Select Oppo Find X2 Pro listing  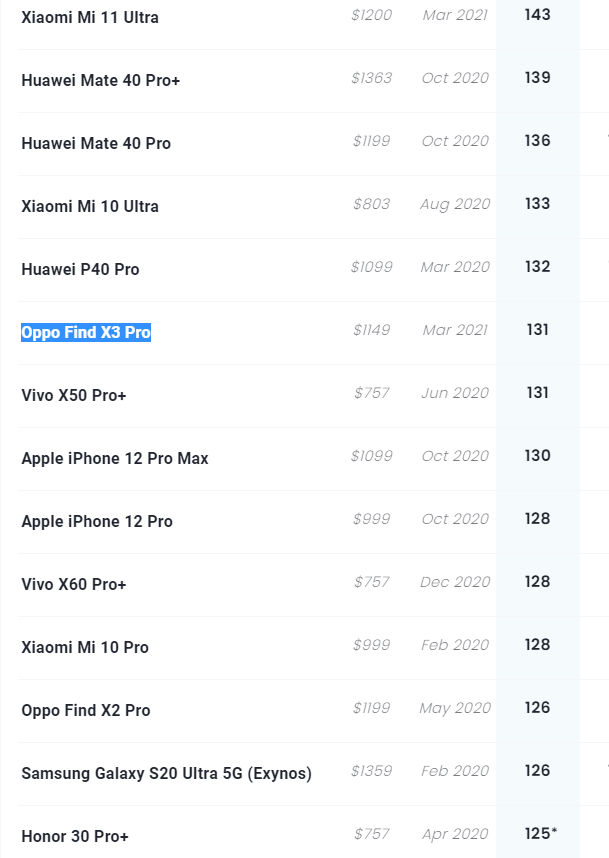(86, 710)
